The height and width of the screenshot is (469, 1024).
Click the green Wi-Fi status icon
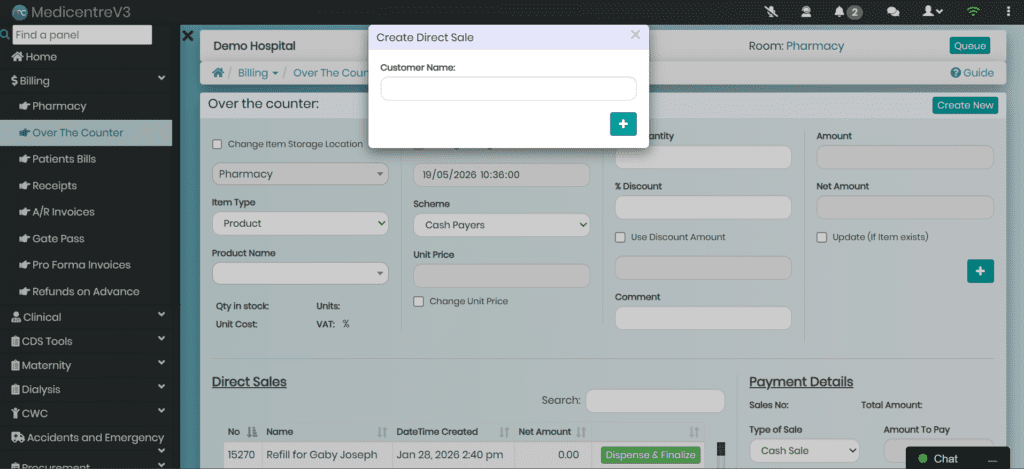coord(974,11)
